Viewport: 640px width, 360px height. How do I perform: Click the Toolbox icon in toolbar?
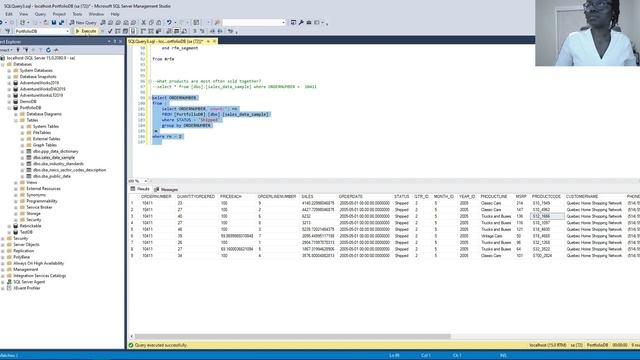(309, 22)
